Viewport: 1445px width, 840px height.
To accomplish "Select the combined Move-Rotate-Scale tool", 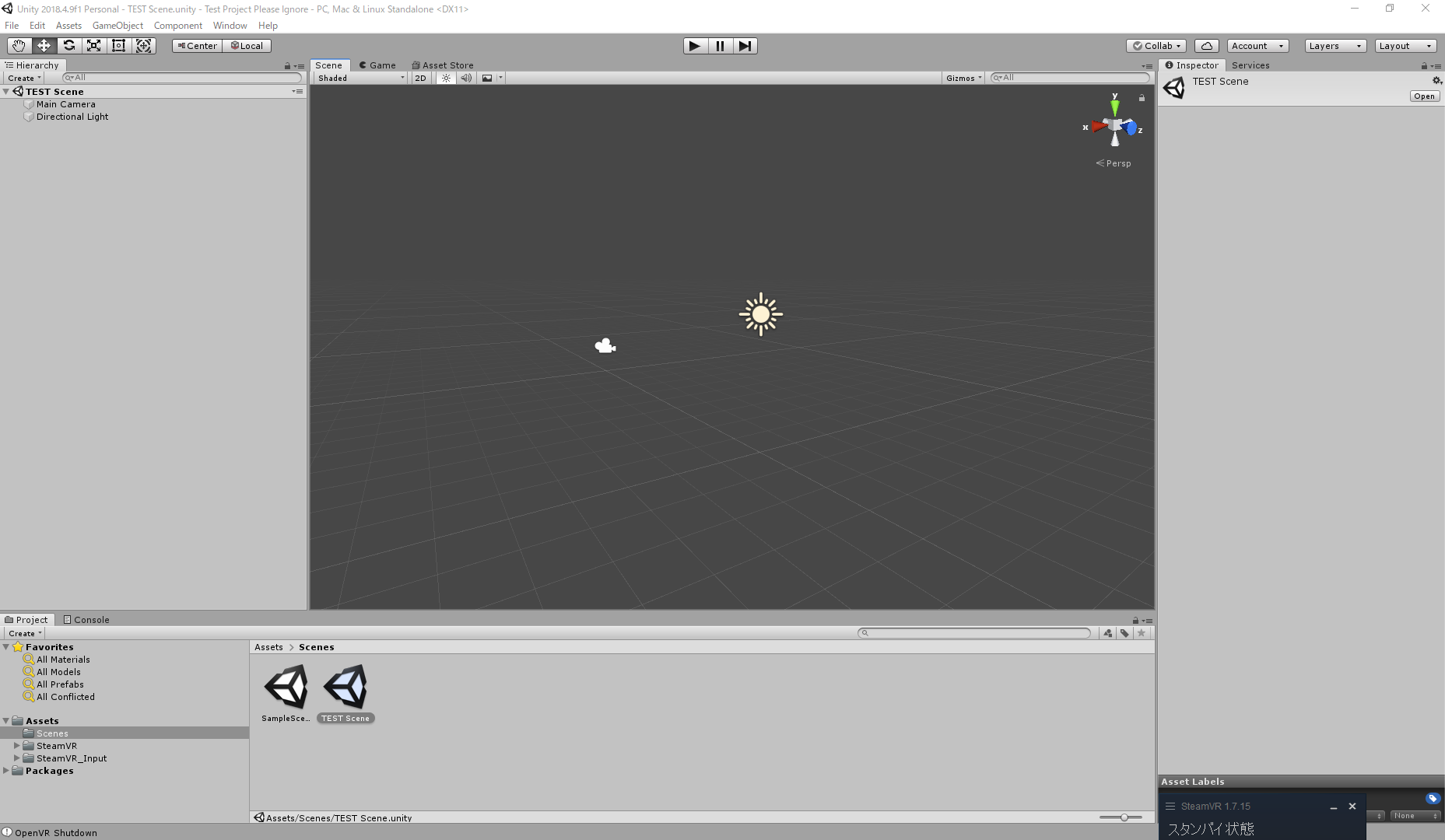I will 143,46.
